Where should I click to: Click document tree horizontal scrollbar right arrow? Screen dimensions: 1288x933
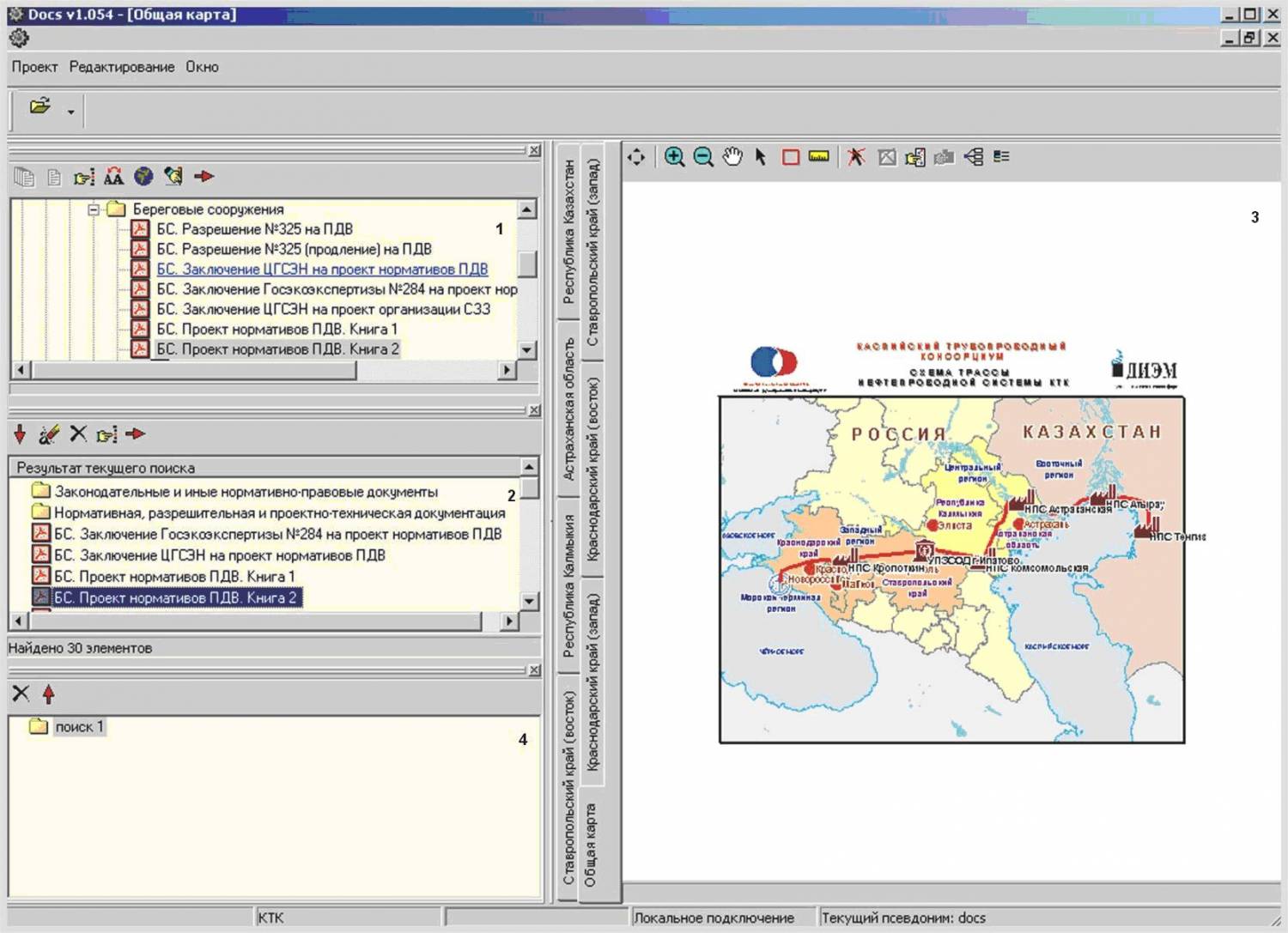tap(507, 370)
